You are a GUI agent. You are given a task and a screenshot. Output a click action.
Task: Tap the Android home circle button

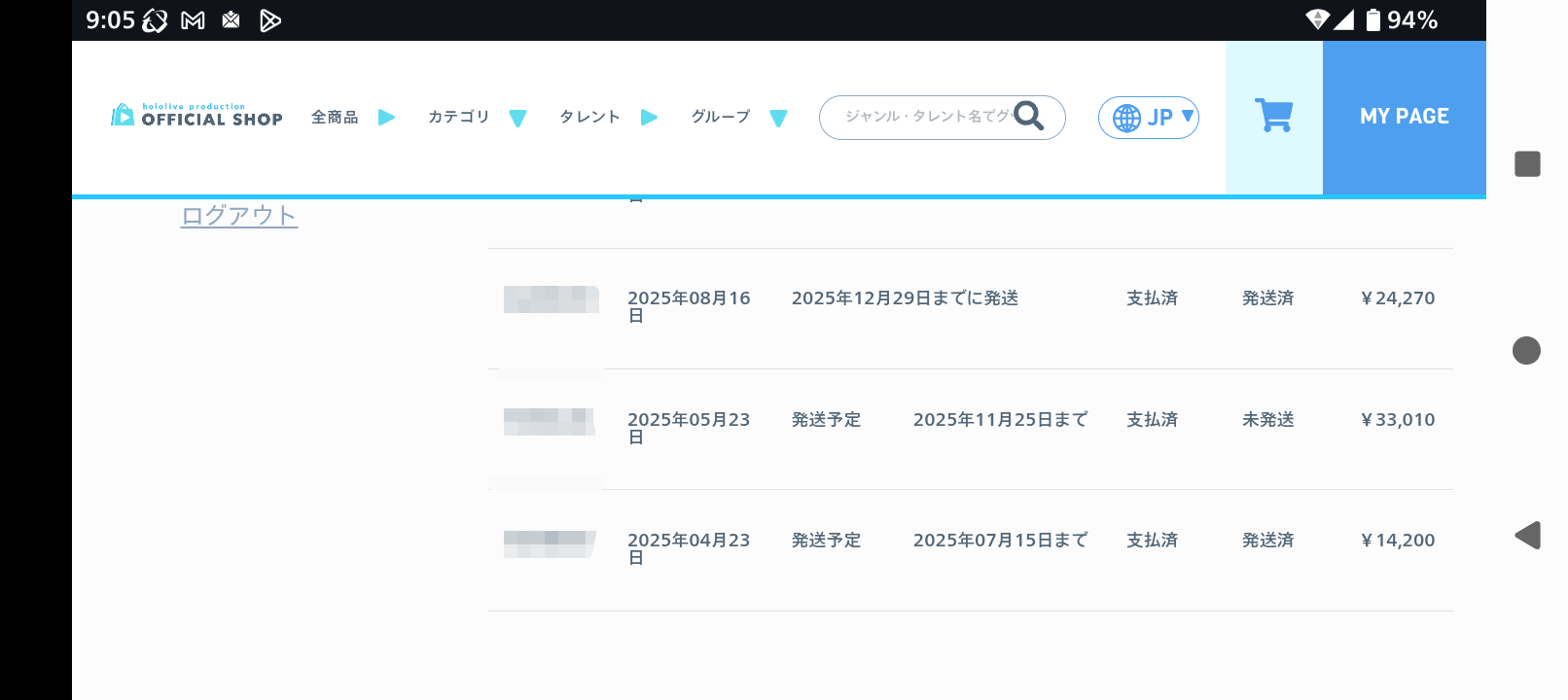[x=1526, y=350]
